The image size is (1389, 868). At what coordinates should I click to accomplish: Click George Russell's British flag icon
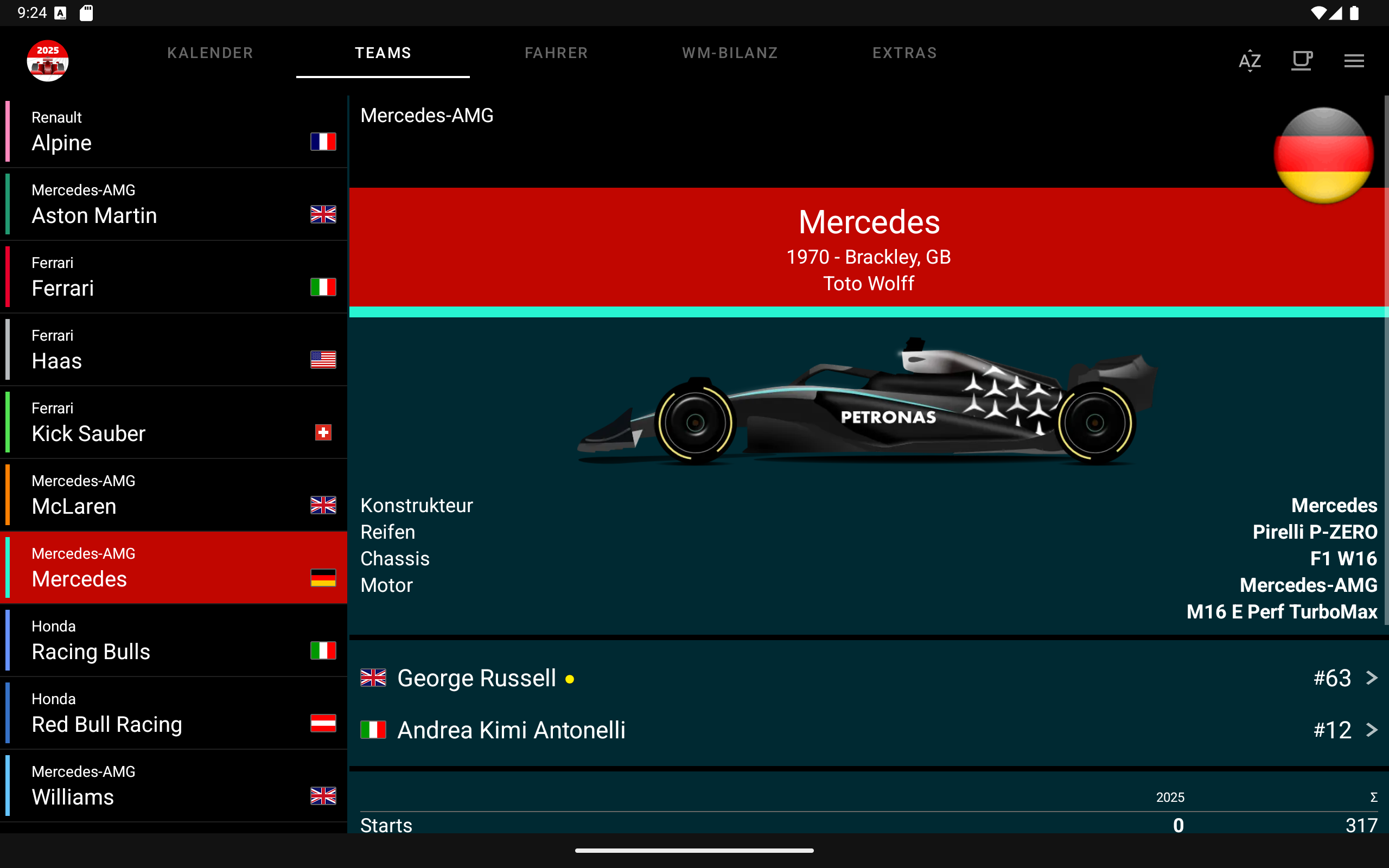pyautogui.click(x=373, y=678)
